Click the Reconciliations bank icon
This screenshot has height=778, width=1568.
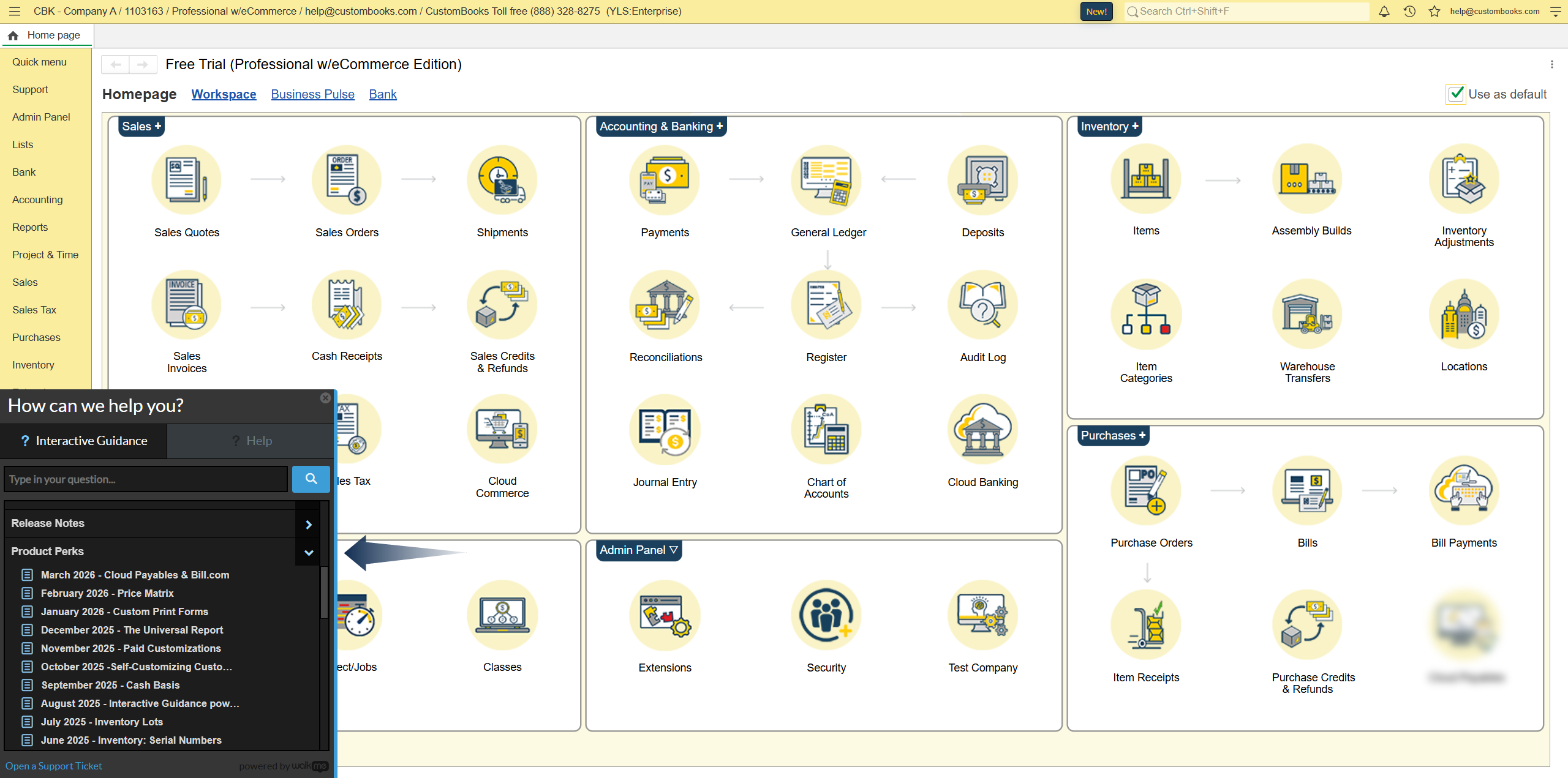click(665, 306)
